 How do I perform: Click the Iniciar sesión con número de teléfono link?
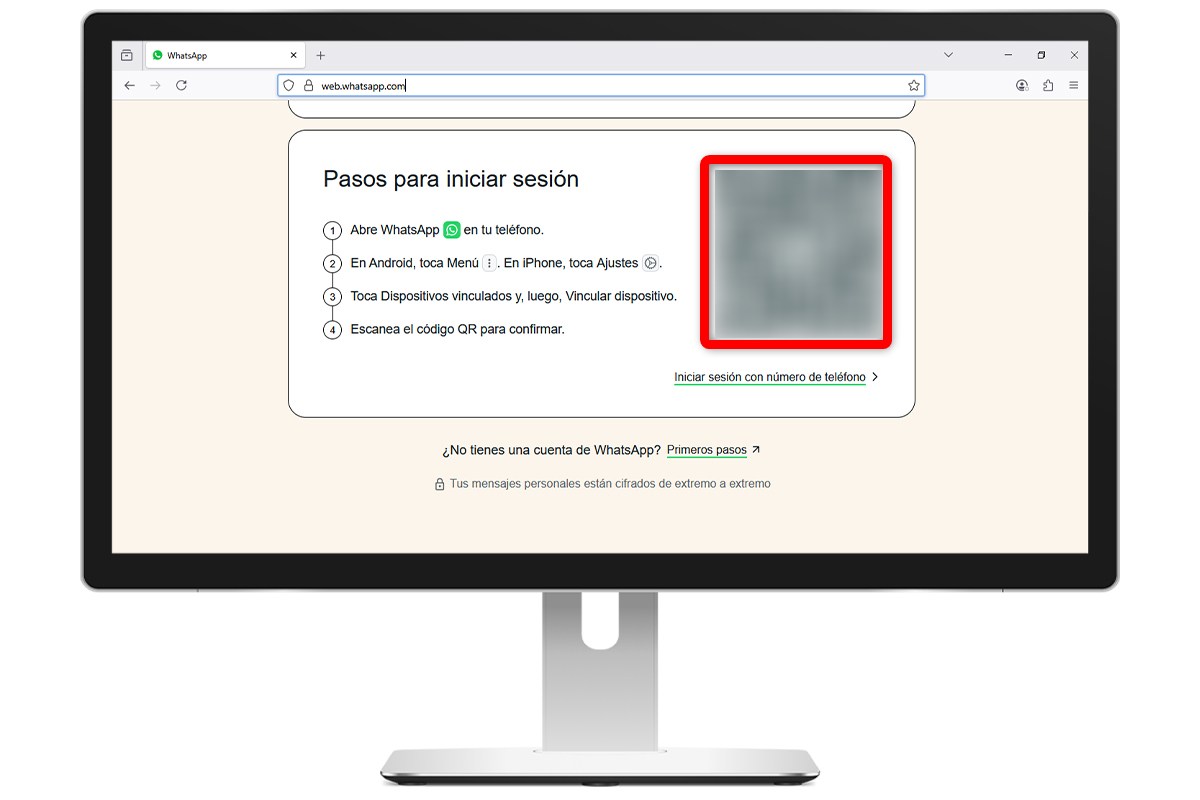coord(770,377)
